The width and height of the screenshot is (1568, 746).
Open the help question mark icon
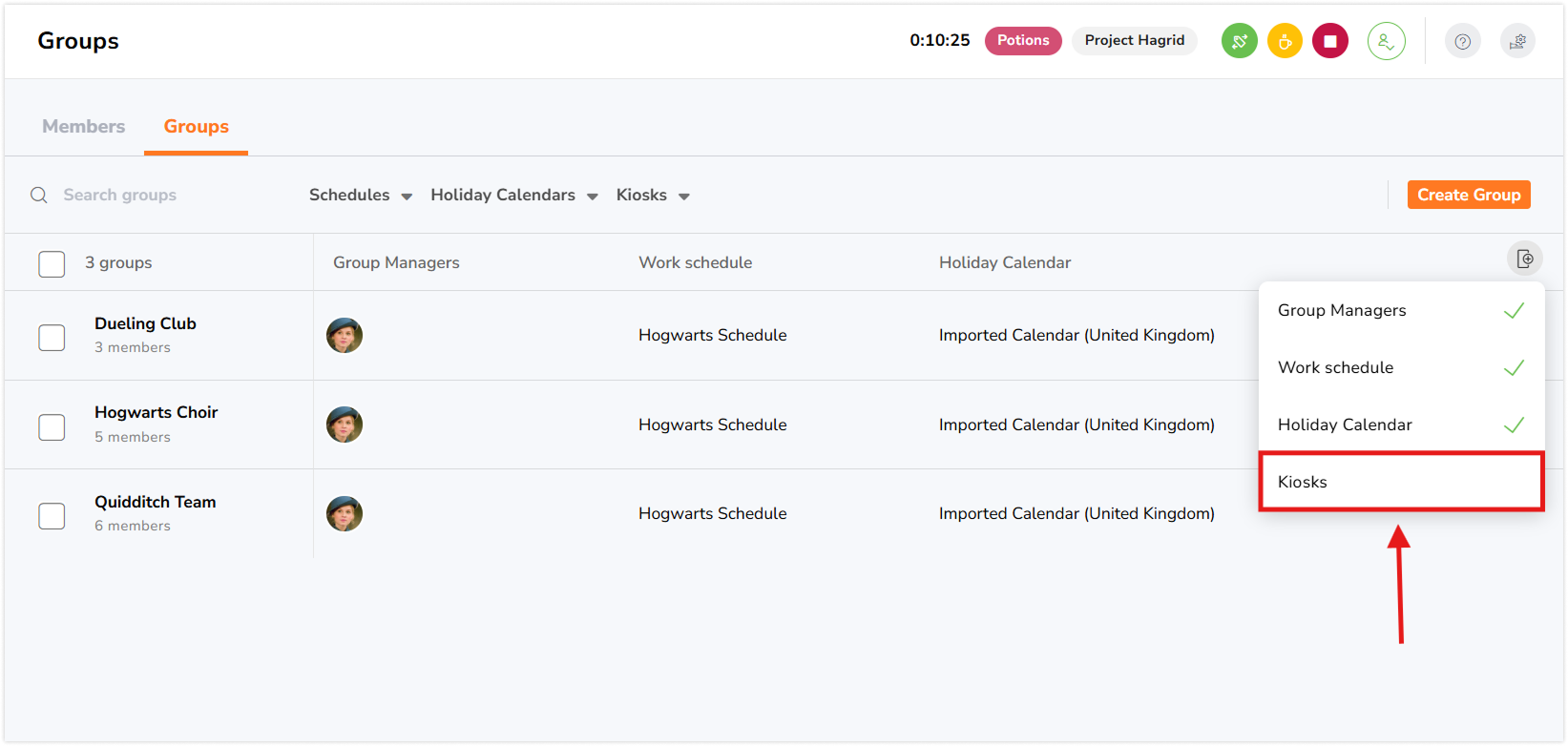(1462, 41)
